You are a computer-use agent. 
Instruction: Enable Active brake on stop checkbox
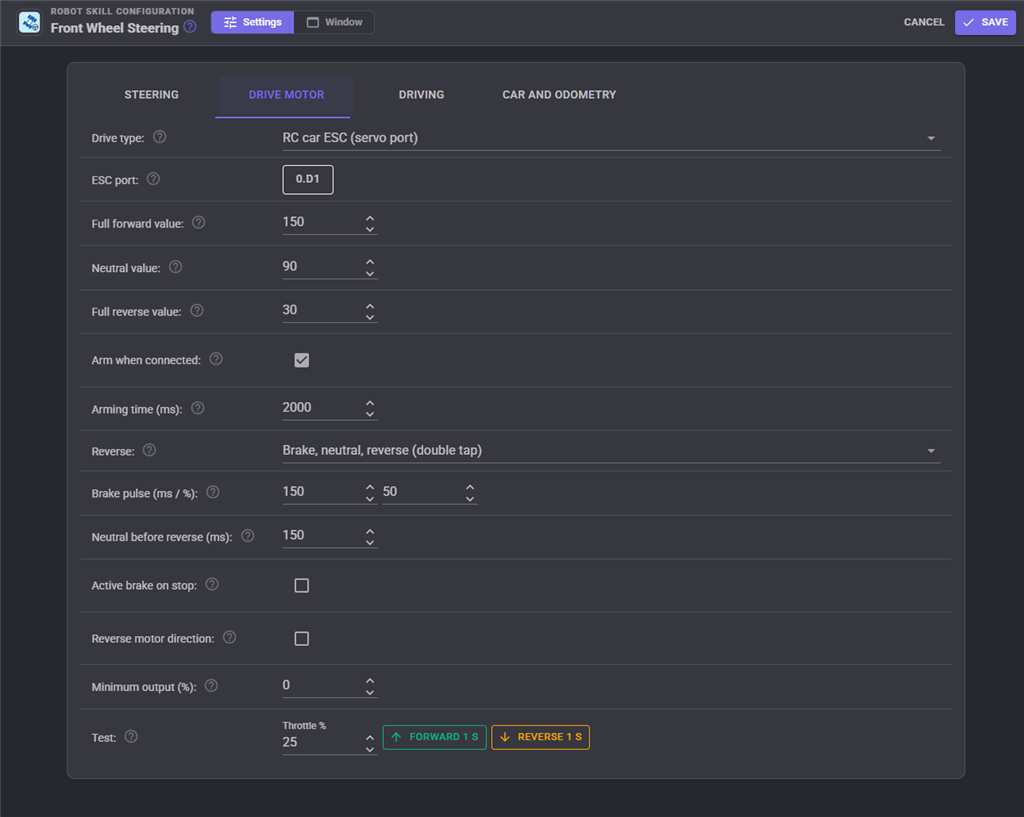tap(302, 586)
